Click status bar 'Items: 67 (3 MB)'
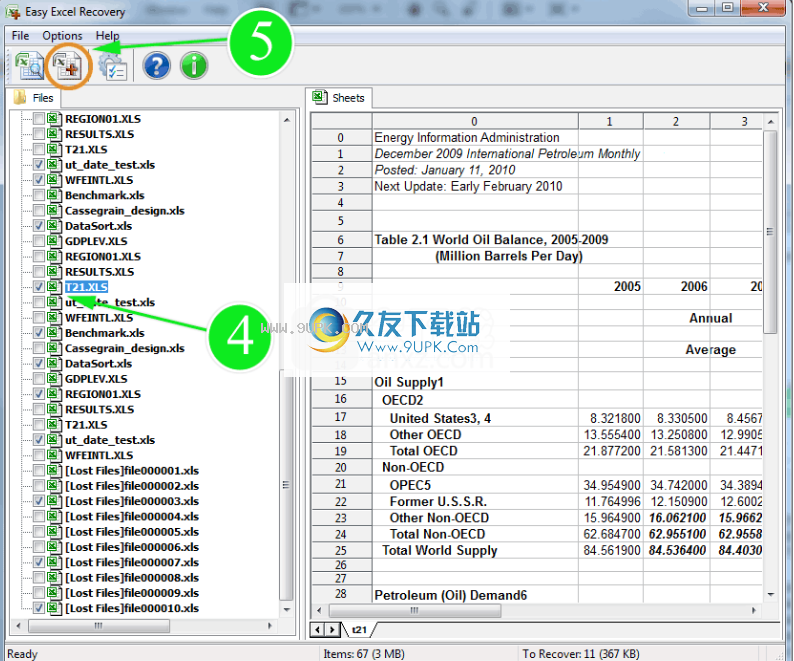Viewport: 794px width, 661px height. tap(364, 653)
